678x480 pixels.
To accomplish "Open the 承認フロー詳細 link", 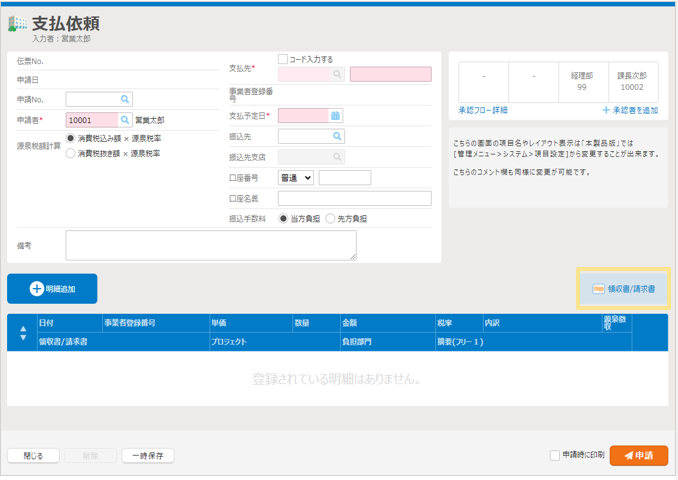I will tap(483, 109).
